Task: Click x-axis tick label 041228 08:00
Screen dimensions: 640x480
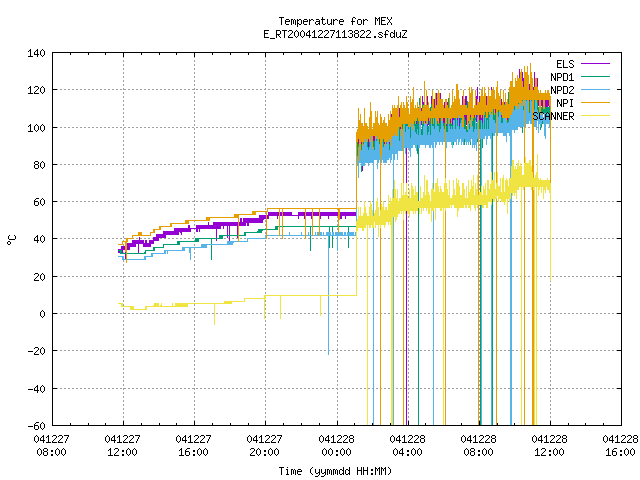Action: pyautogui.click(x=478, y=445)
